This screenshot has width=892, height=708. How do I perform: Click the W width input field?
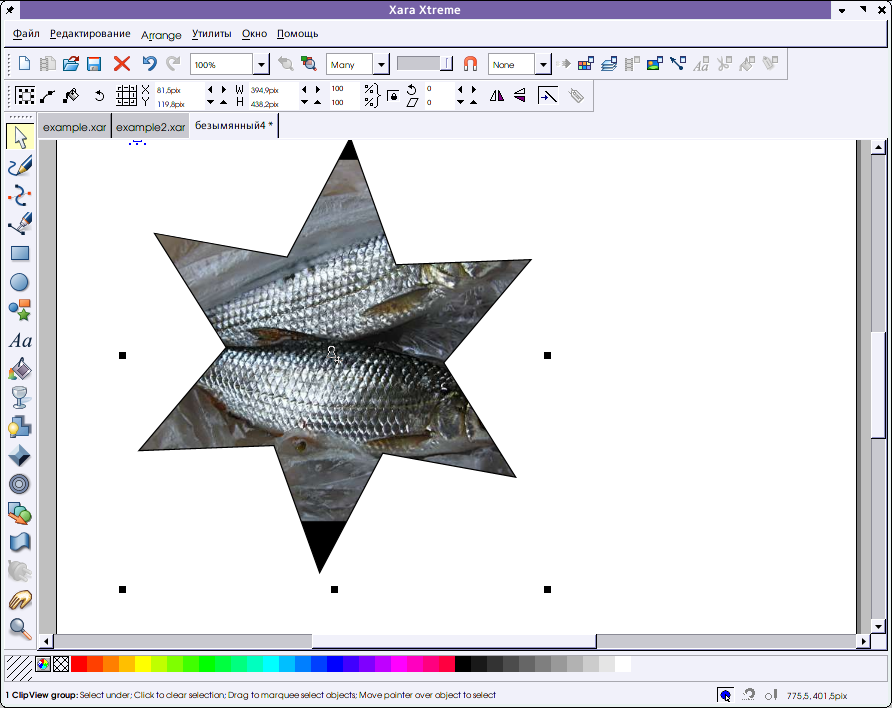[268, 90]
